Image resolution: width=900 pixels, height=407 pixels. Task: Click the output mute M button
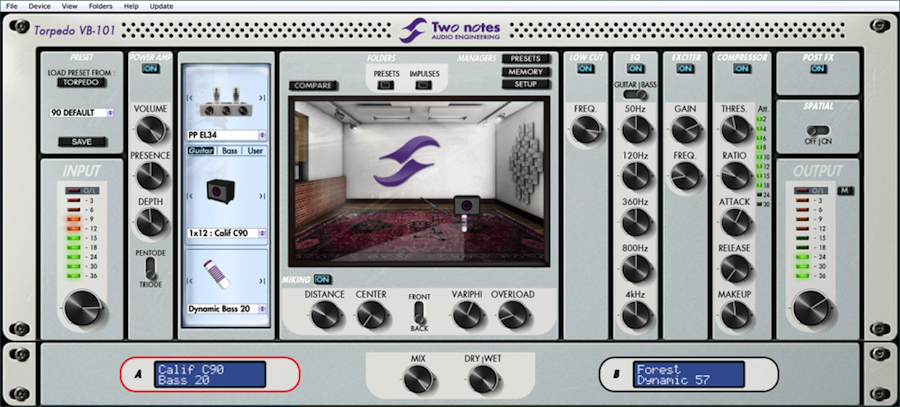point(845,190)
